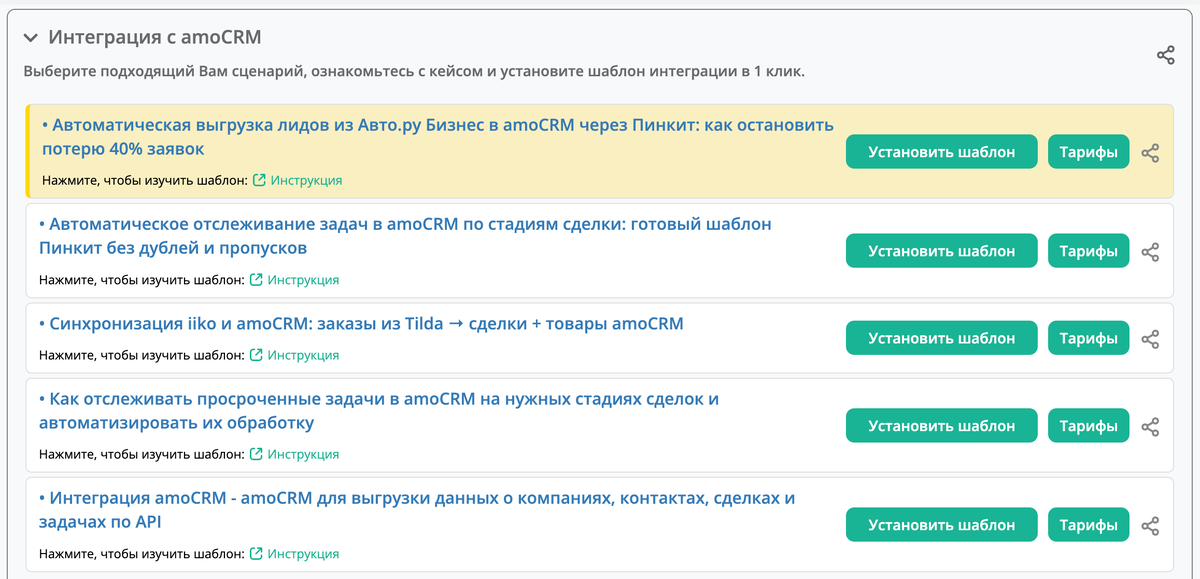Open title Синхронизация iiko и amoCRM
This screenshot has height=579, width=1200.
pyautogui.click(x=361, y=324)
